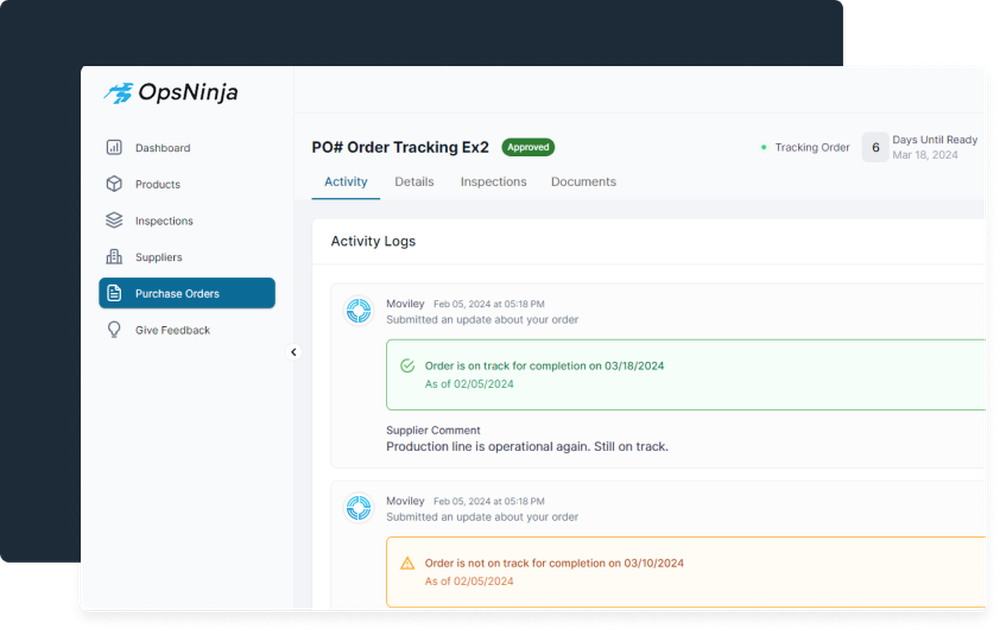1000x631 pixels.
Task: Click the Activity Logs heading
Action: 373,241
